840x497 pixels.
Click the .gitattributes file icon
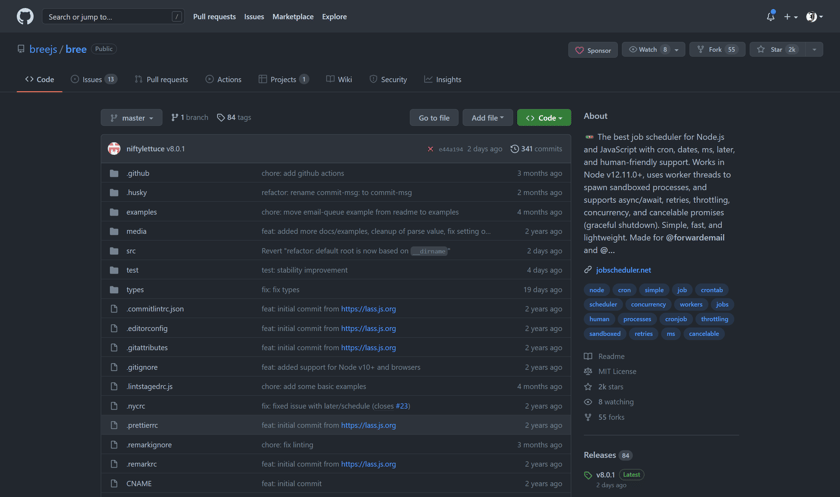point(114,348)
